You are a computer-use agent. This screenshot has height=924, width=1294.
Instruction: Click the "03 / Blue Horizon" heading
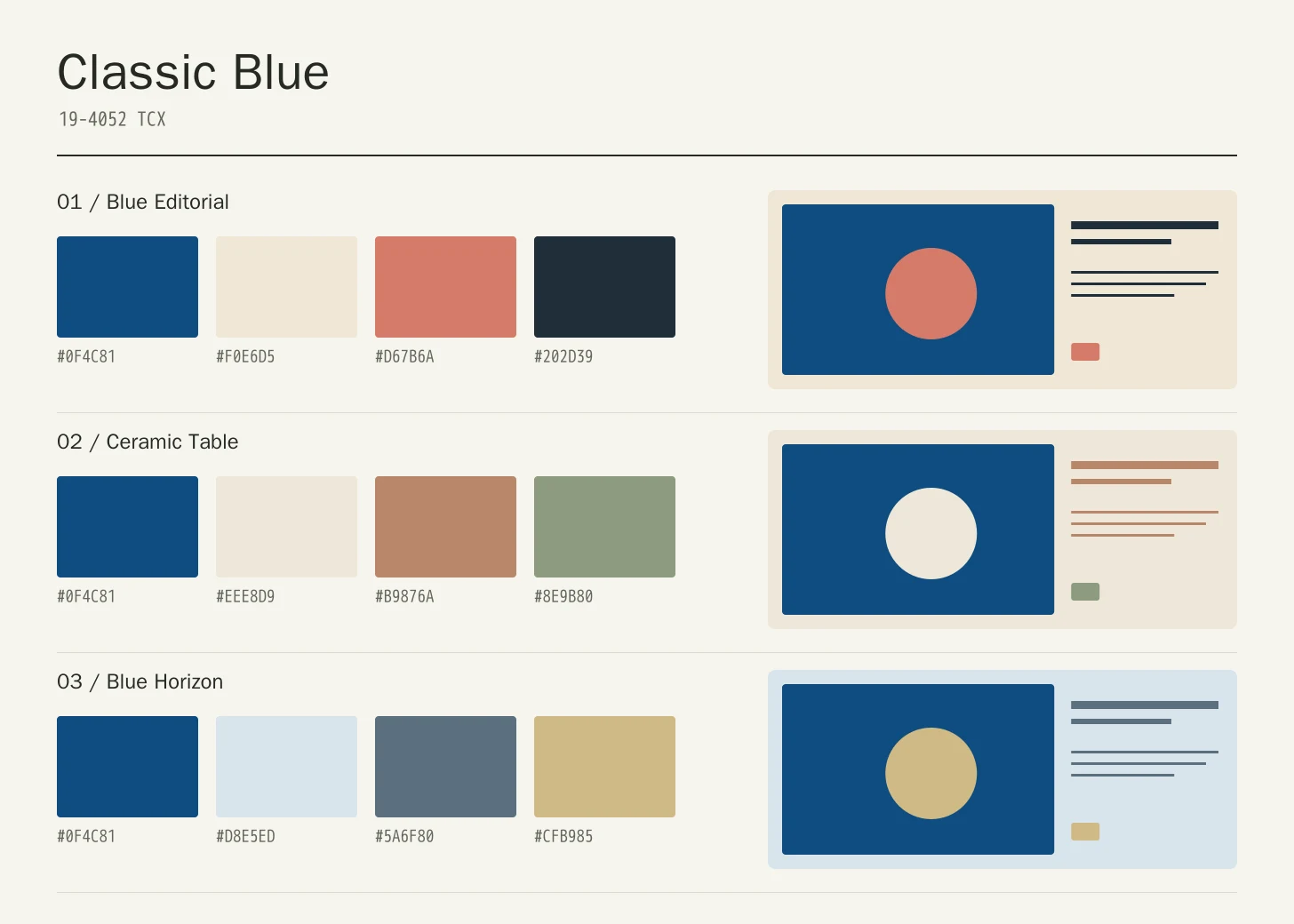(140, 682)
